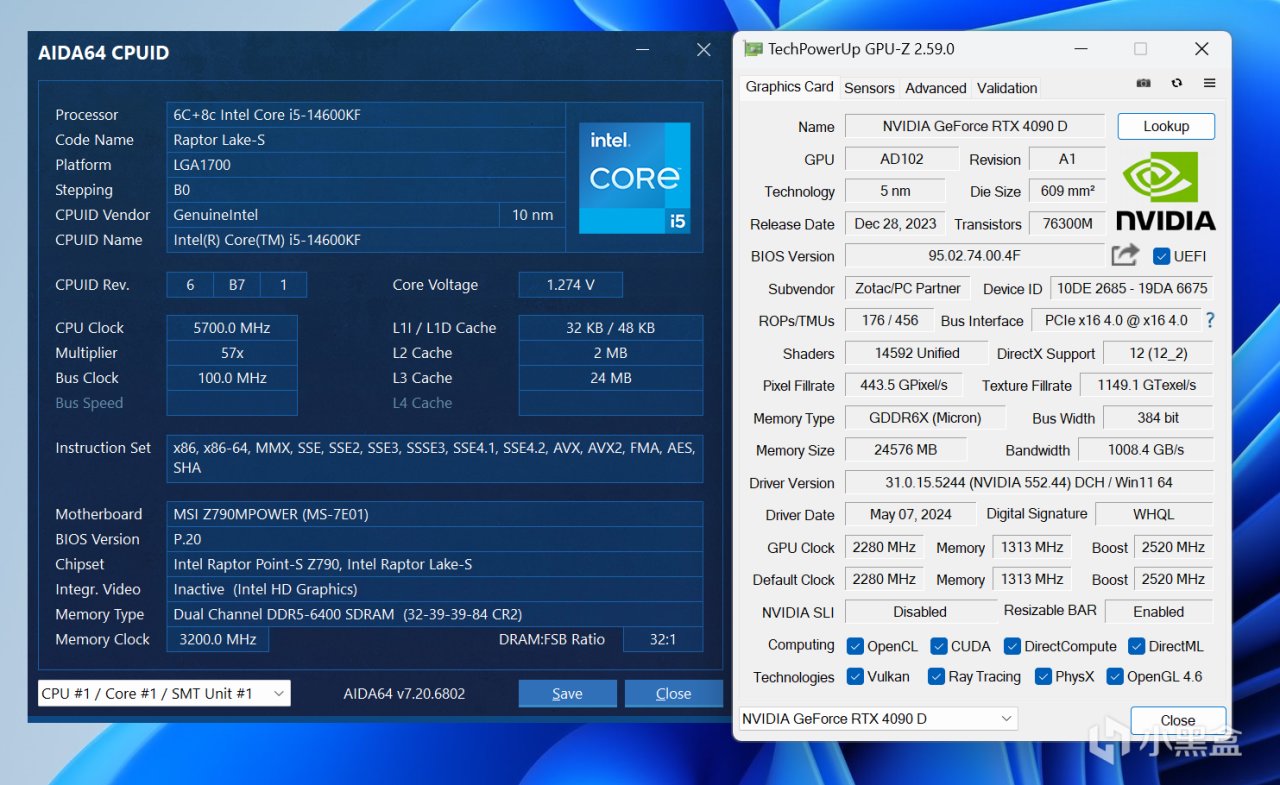Click the Code Name value Raptor Lake-S
Screen dimensions: 1280x785
point(366,140)
